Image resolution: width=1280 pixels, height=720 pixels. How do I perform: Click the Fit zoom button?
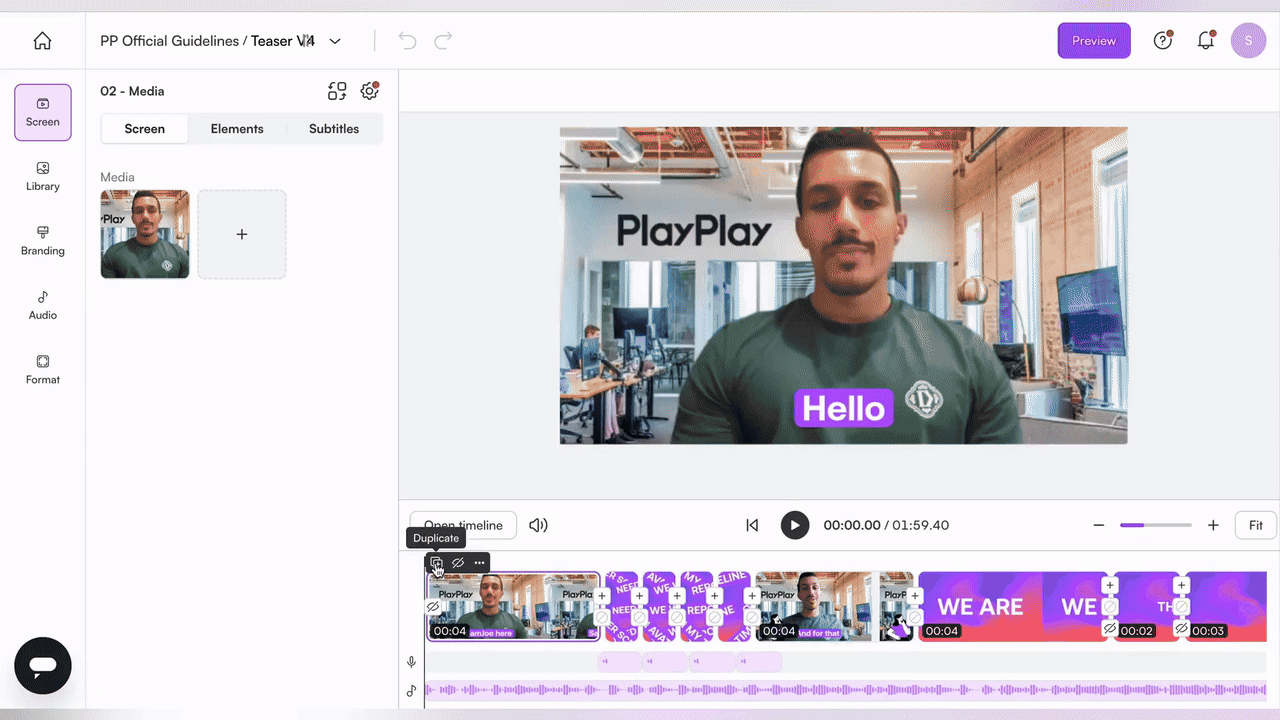tap(1256, 525)
